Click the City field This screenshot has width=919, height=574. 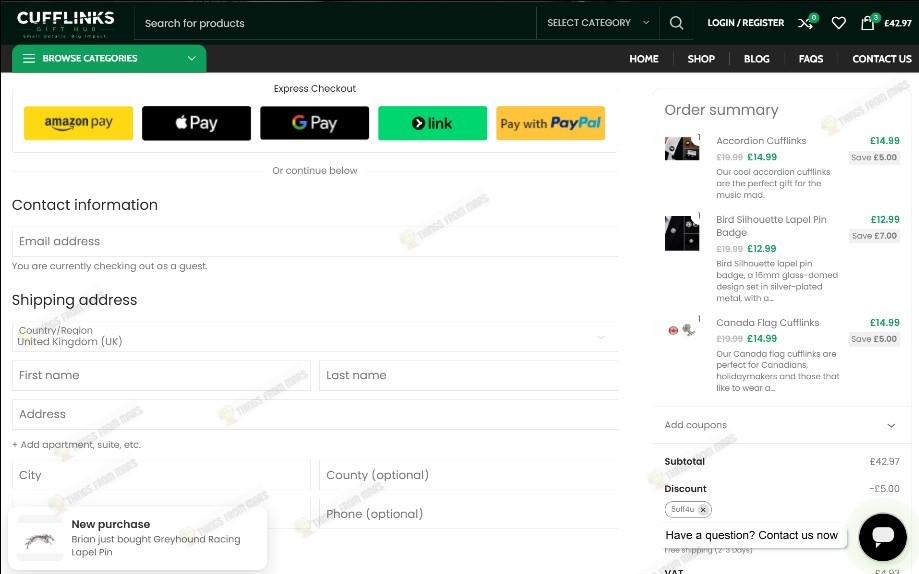pos(161,475)
